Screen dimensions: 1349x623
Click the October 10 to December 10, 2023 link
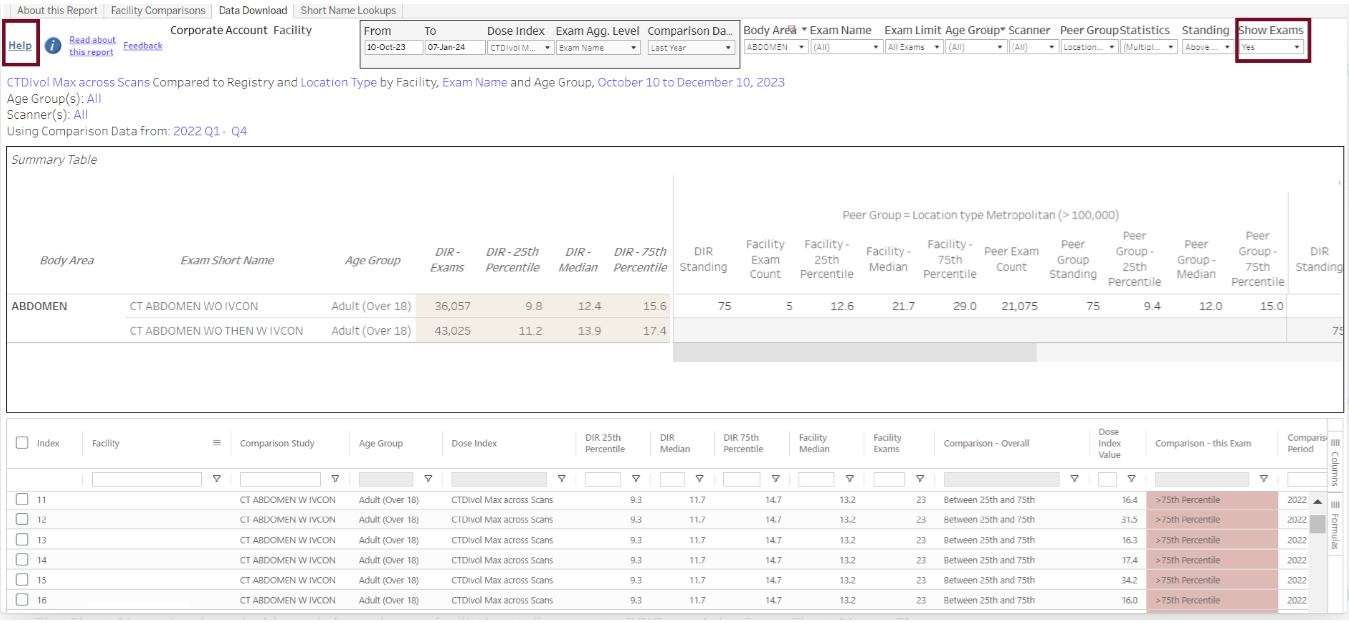(691, 82)
